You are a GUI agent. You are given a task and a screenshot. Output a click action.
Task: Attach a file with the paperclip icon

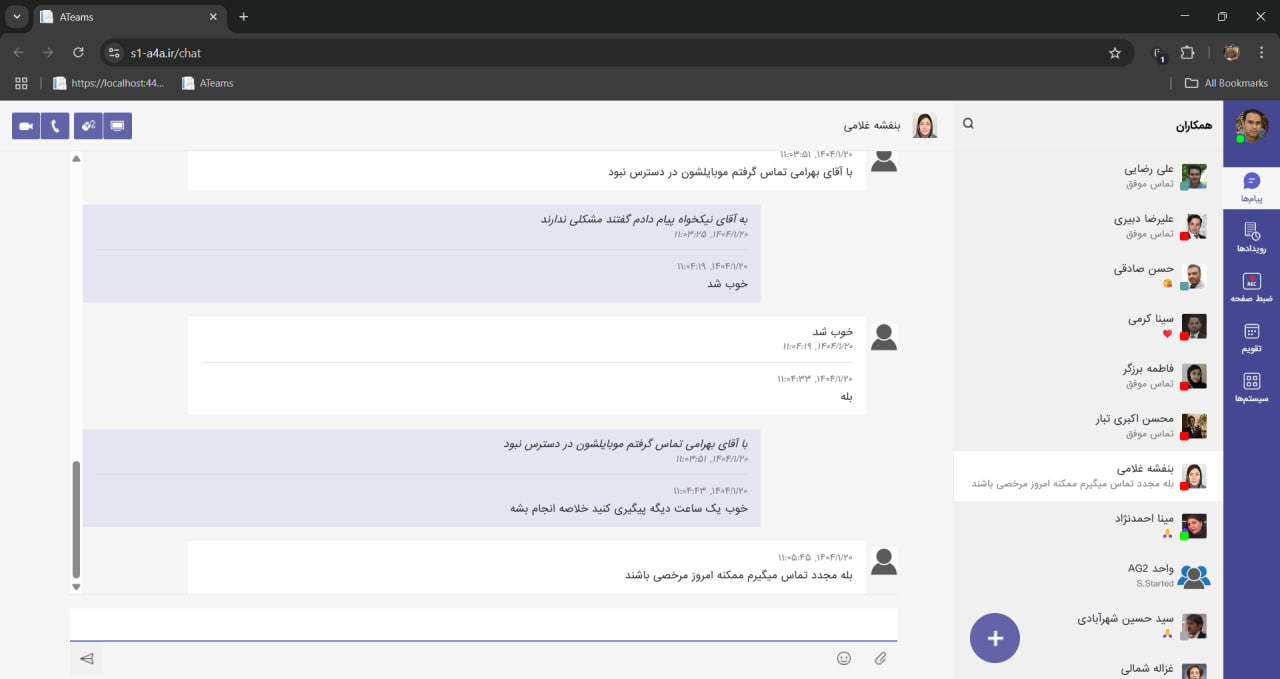pos(880,658)
